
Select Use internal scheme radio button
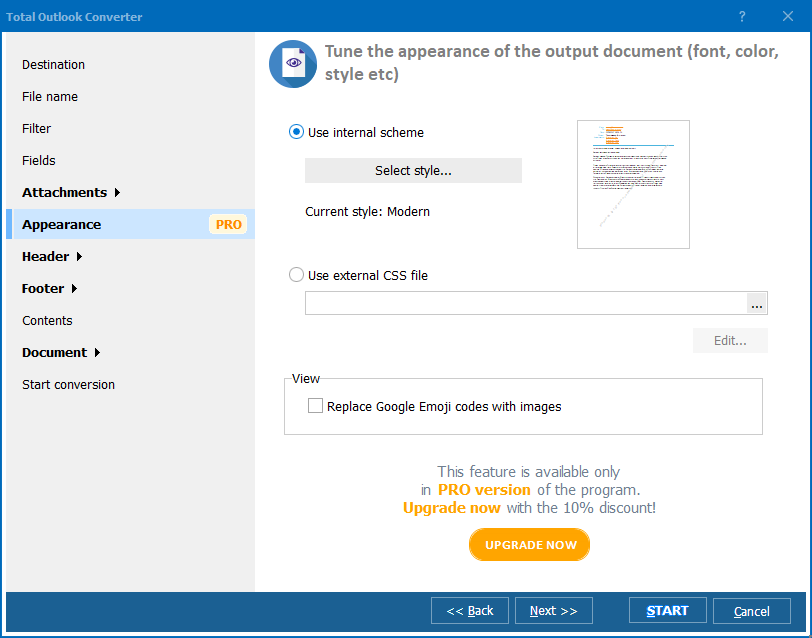click(296, 132)
